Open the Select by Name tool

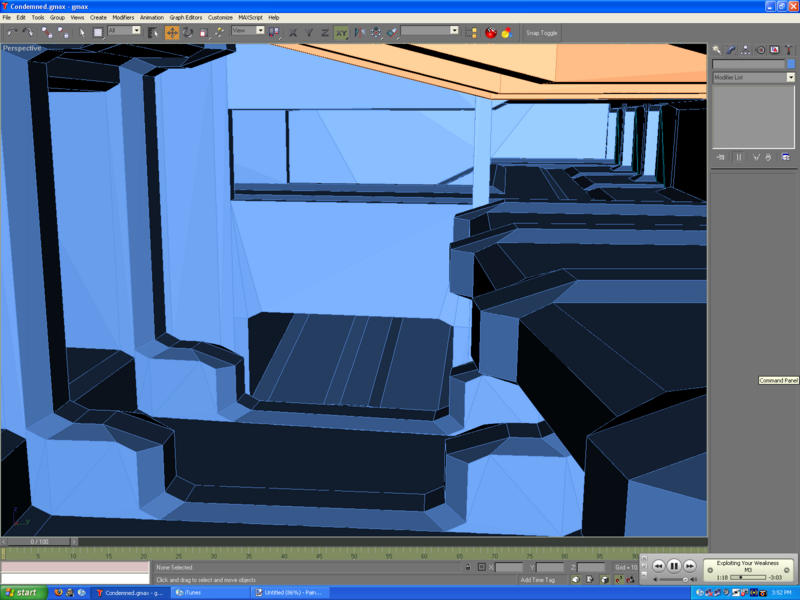[153, 33]
